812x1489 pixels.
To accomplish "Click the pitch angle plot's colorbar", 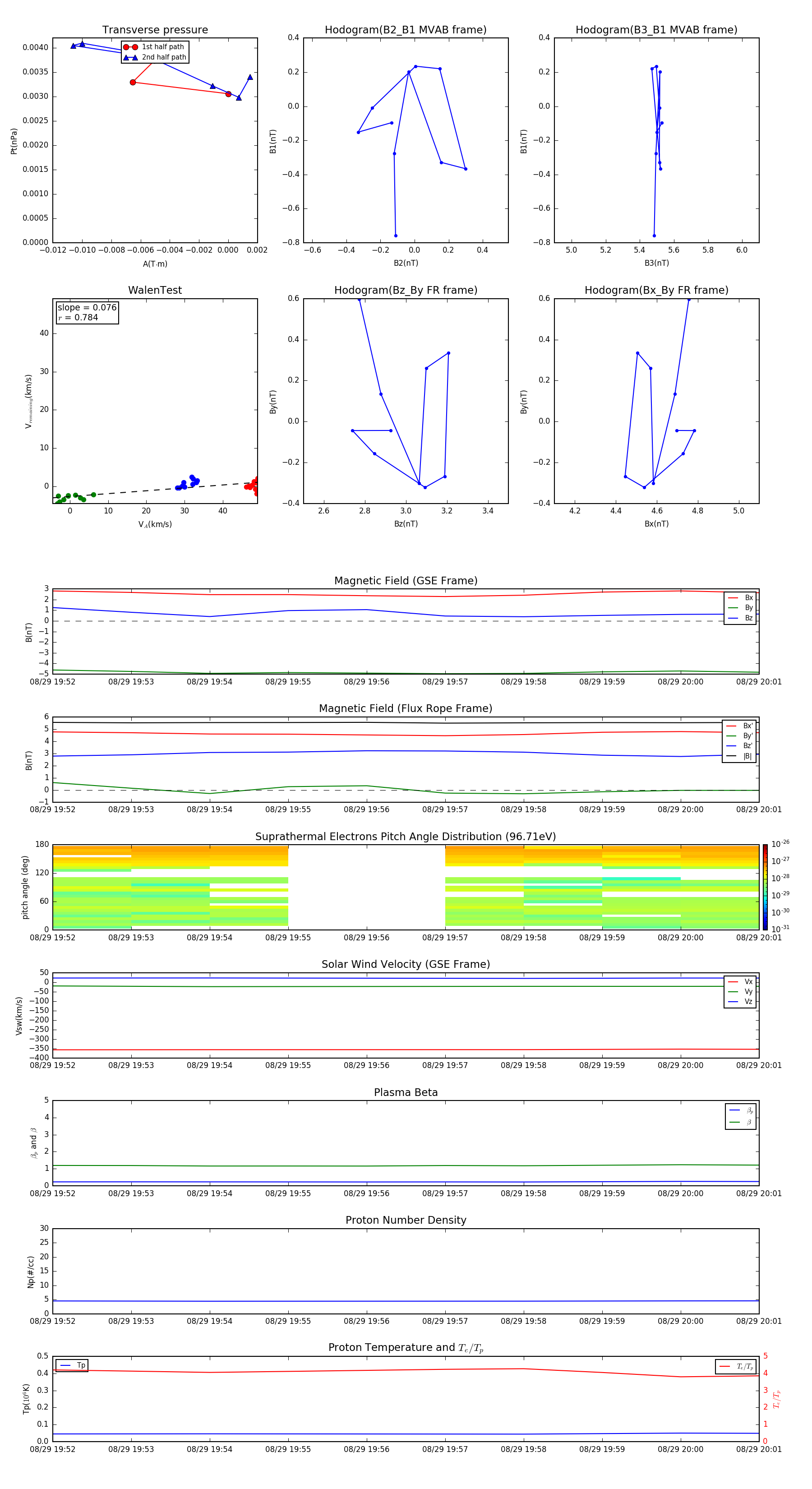I will point(765,887).
